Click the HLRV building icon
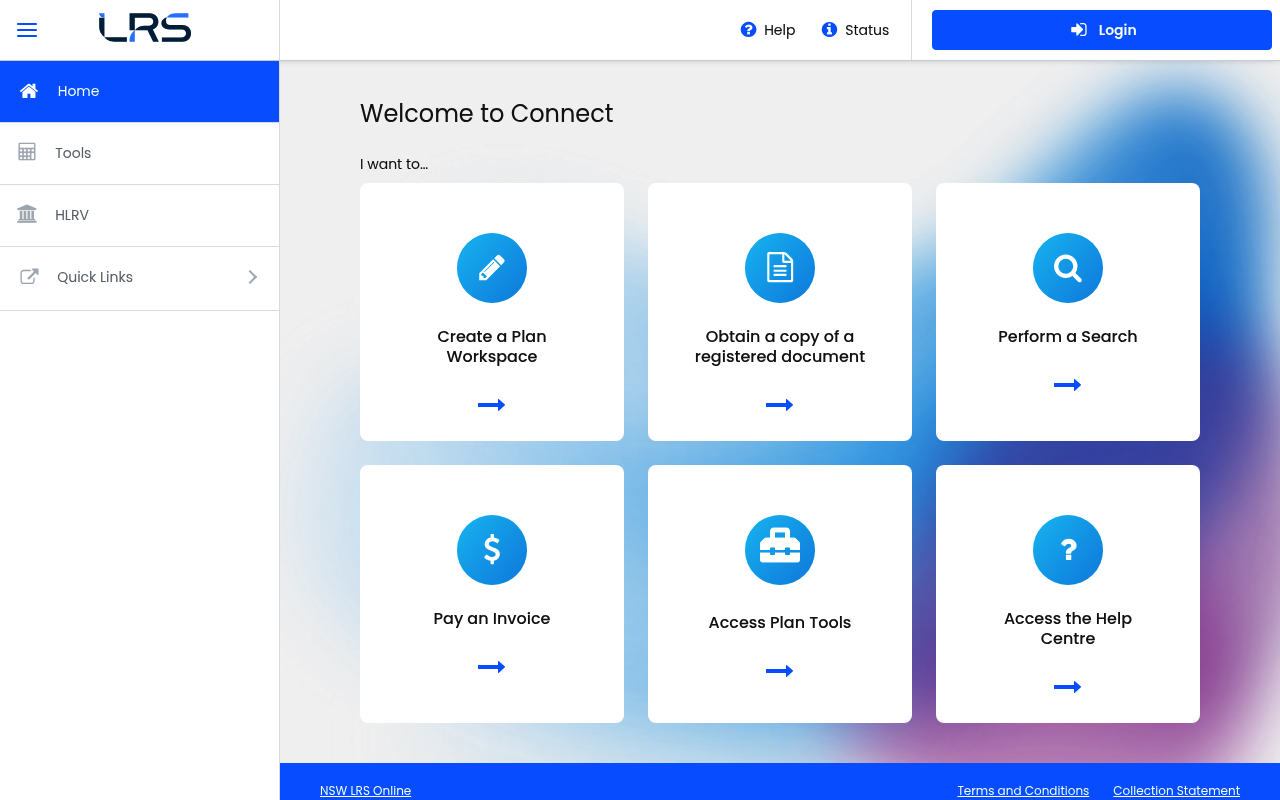The image size is (1280, 800). click(27, 214)
